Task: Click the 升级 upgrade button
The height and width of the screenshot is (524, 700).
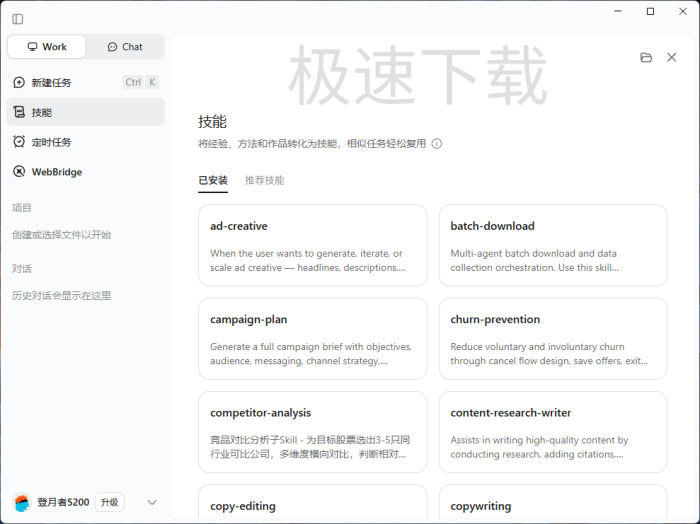Action: (x=109, y=503)
